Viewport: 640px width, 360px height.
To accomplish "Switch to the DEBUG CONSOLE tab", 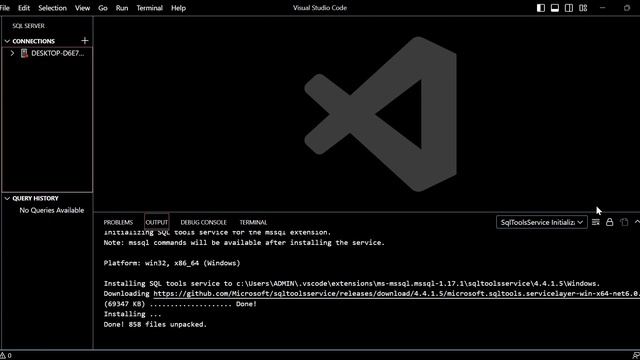I will 203,222.
